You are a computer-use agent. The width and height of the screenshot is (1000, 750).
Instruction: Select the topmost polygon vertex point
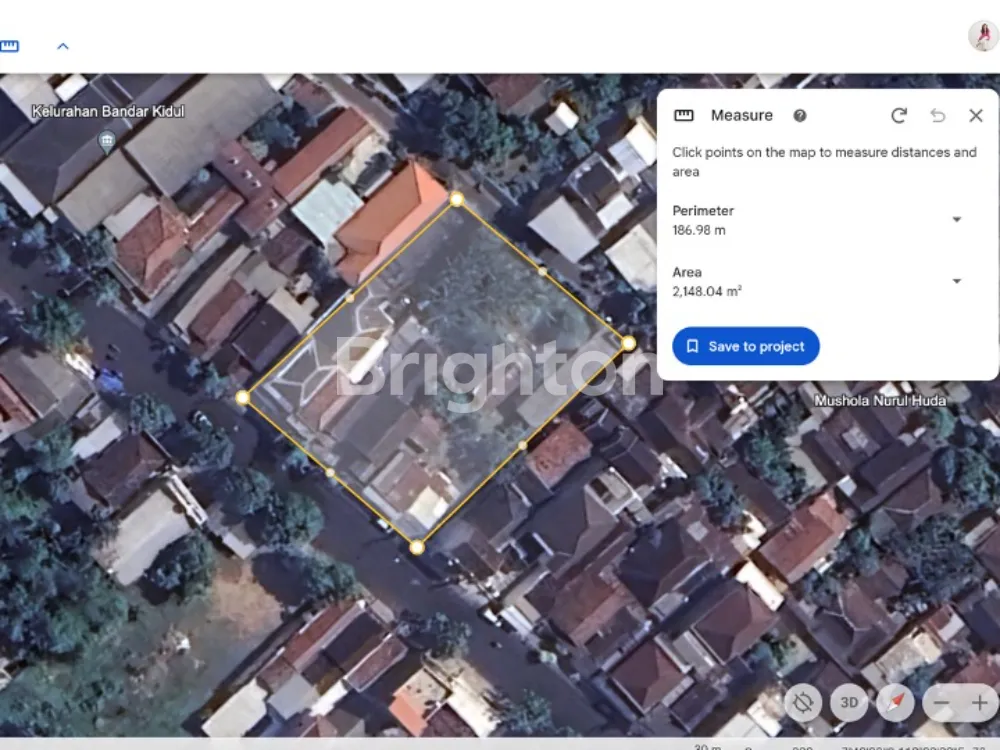tap(457, 199)
